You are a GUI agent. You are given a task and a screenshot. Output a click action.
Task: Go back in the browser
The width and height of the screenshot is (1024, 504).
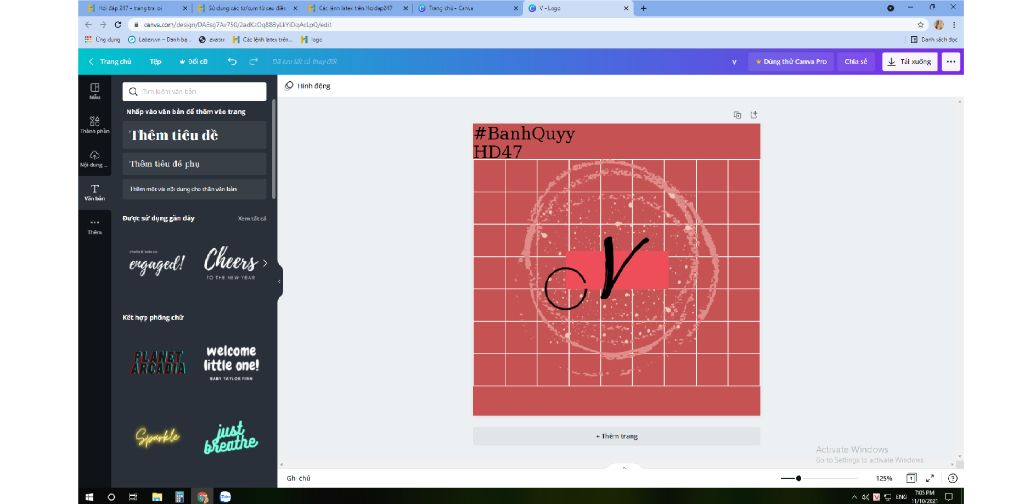click(88, 24)
